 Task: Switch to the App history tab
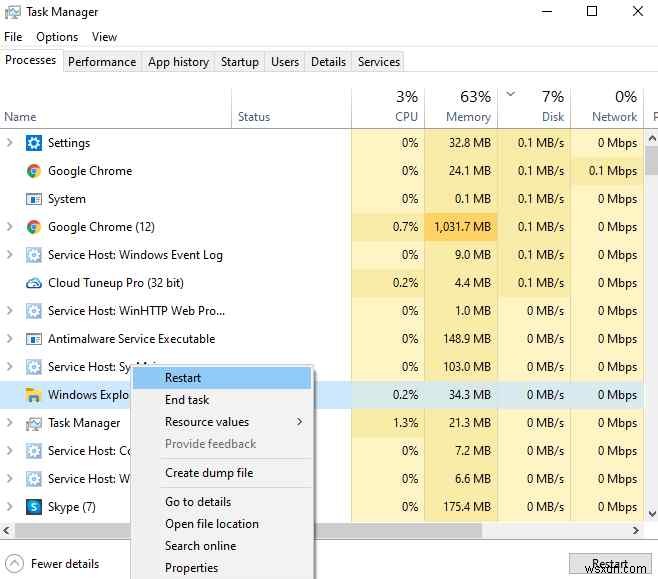[x=178, y=62]
